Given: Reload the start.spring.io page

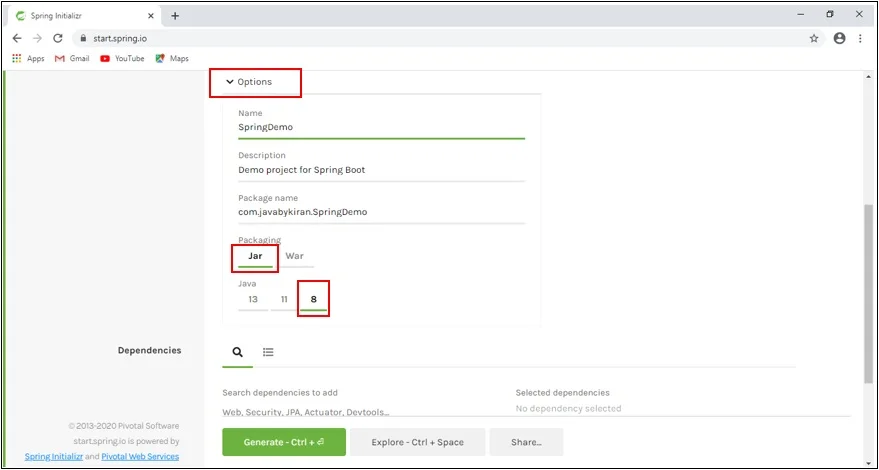Looking at the screenshot, I should click(57, 38).
